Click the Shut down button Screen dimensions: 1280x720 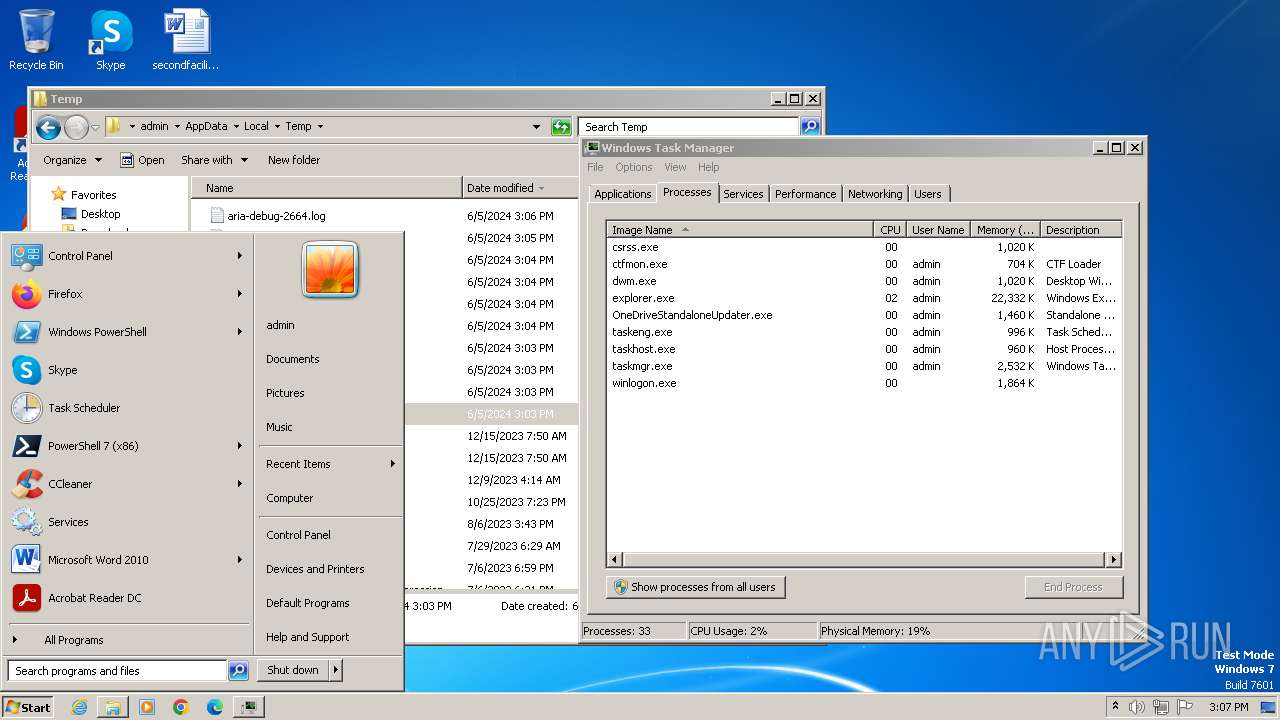tap(292, 670)
